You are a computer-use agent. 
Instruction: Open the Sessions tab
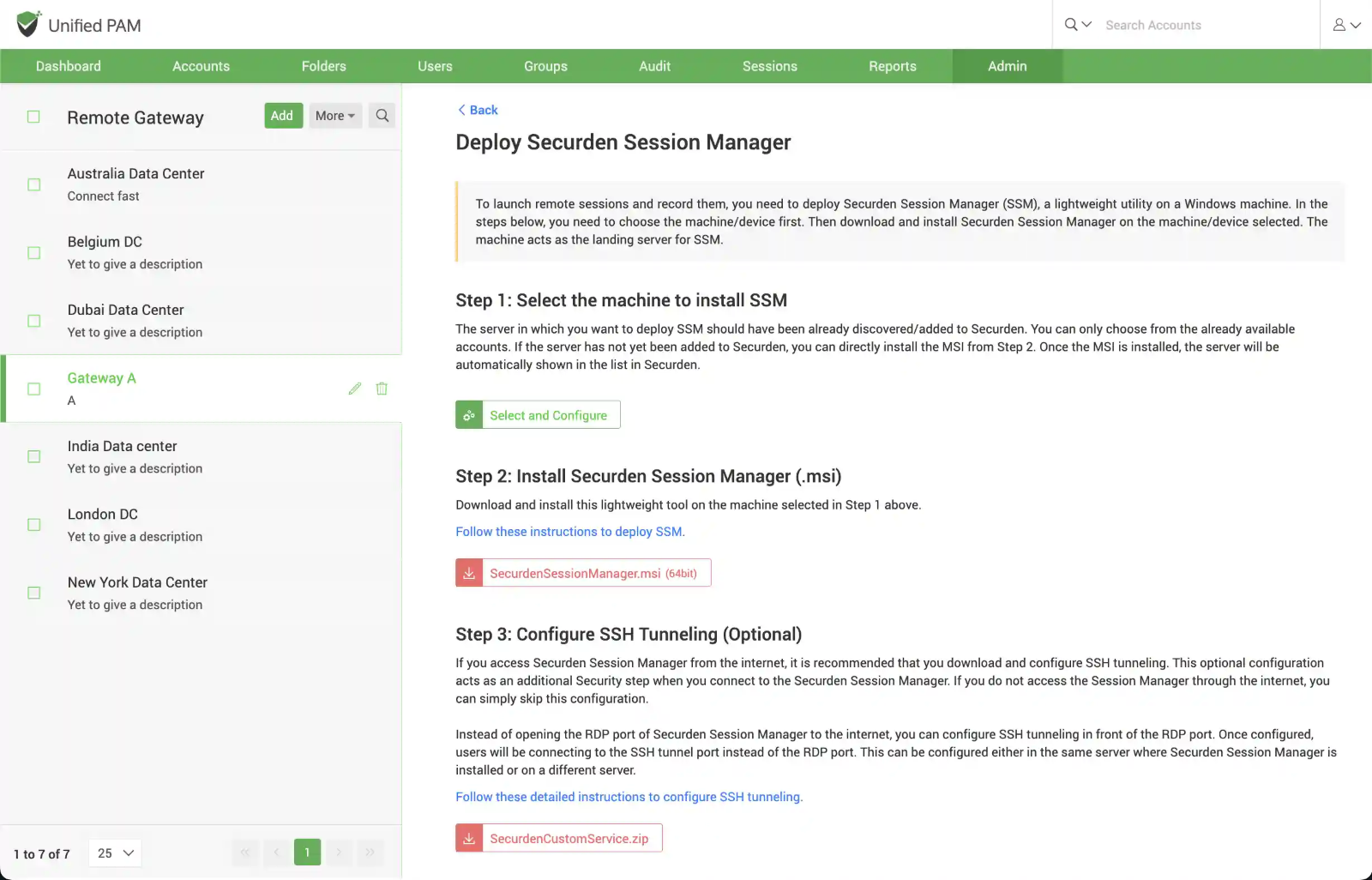(770, 66)
